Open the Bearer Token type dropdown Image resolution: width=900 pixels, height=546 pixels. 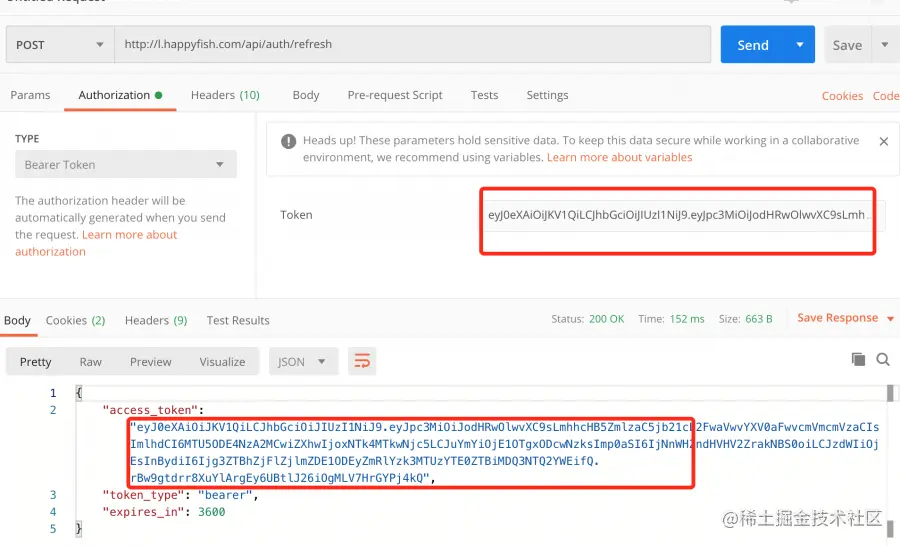point(126,165)
